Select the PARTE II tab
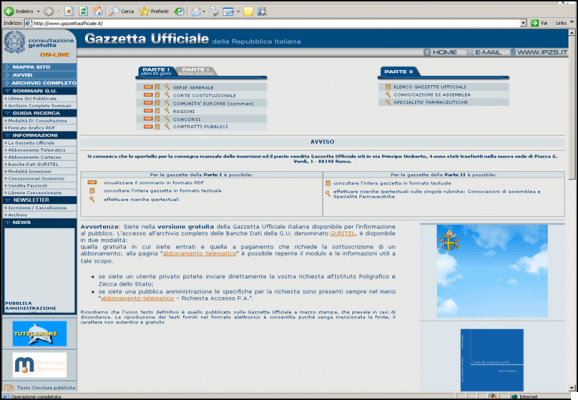 tap(399, 72)
